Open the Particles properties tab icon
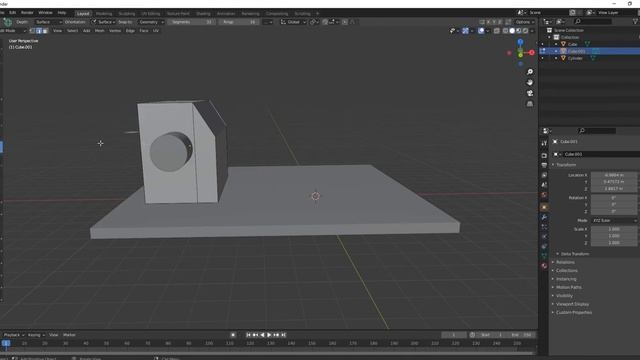Screen dimensions: 640x360 [x=544, y=227]
